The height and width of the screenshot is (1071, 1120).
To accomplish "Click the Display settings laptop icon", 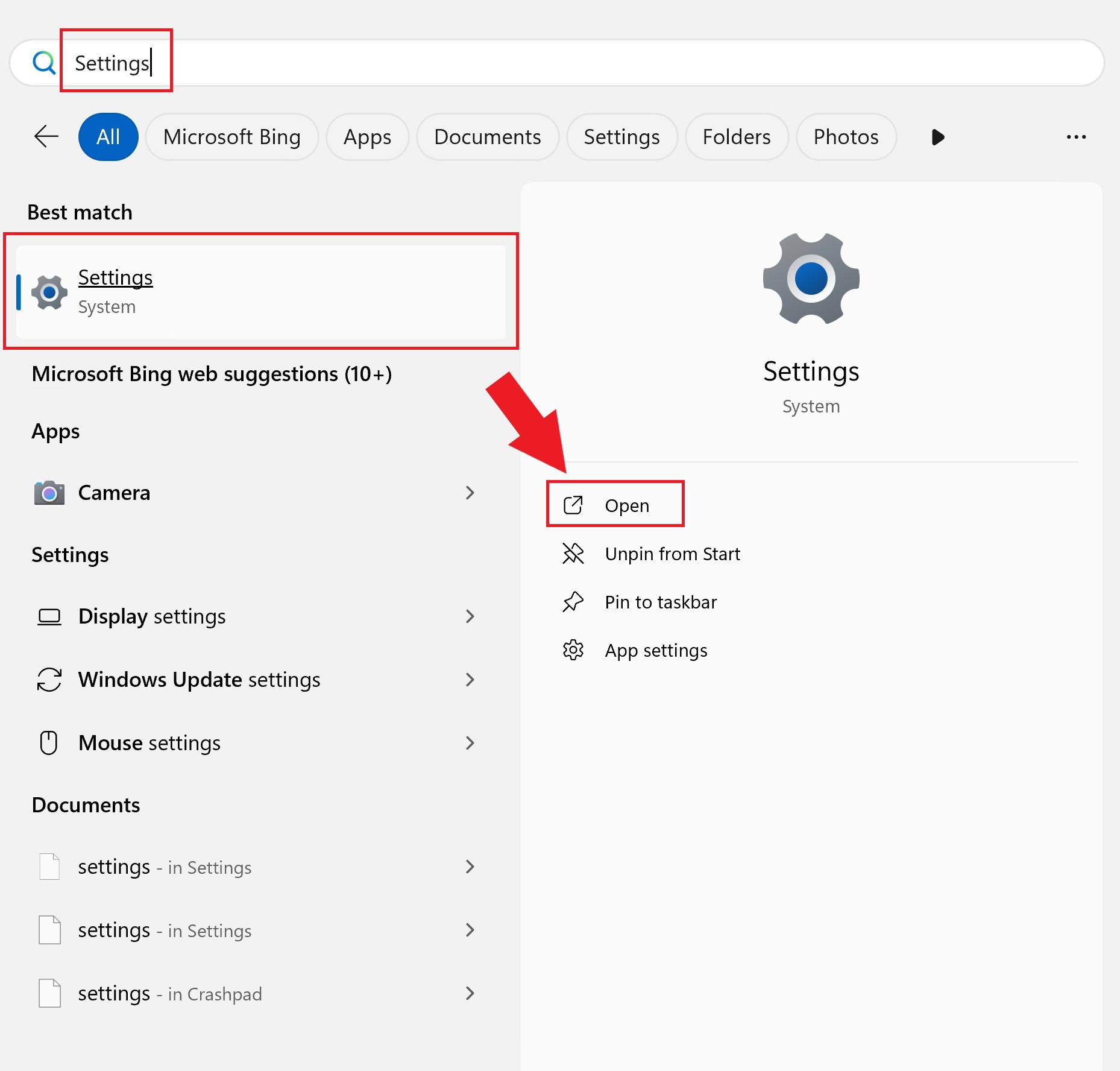I will tap(49, 616).
